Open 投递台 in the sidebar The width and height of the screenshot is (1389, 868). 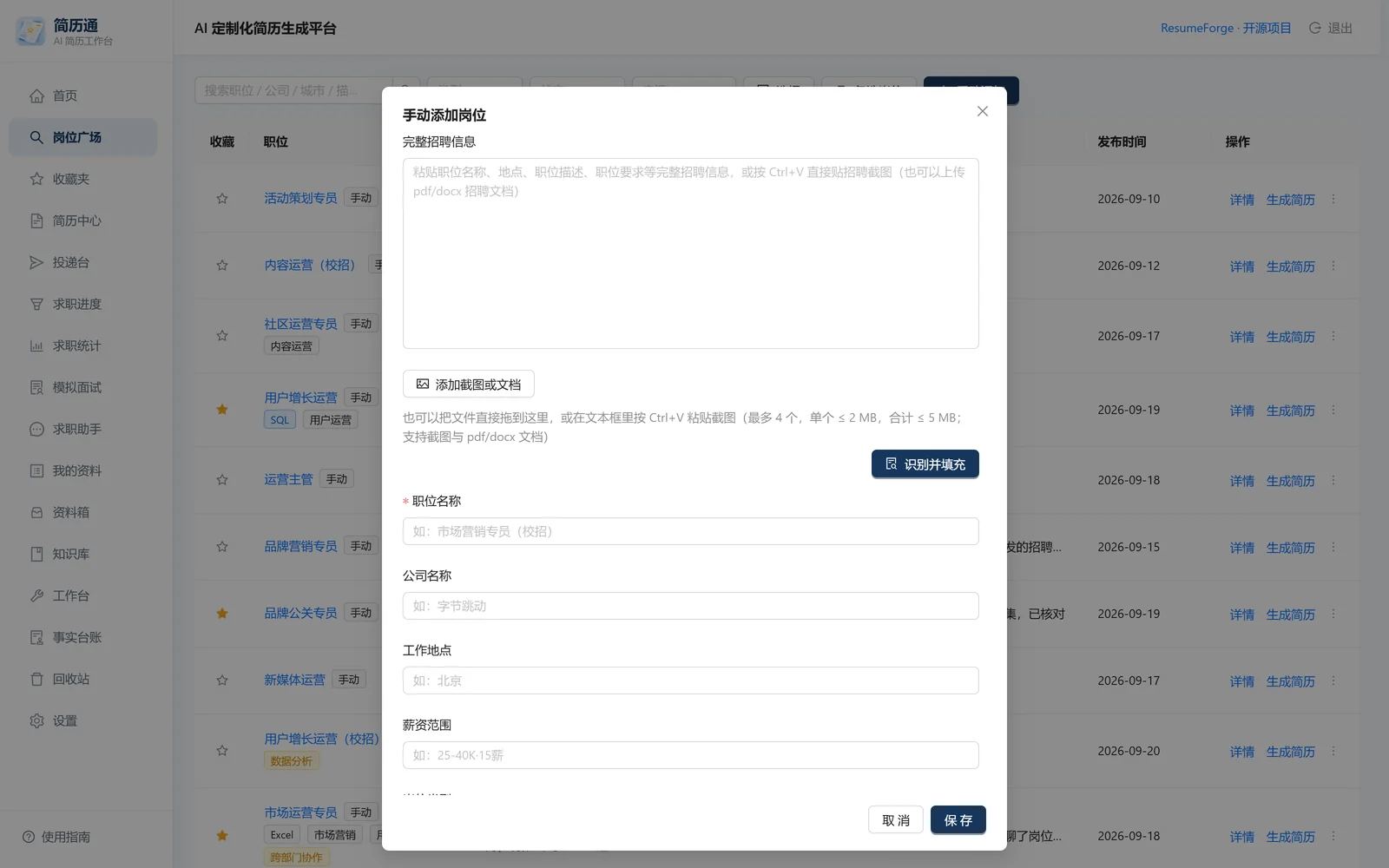83,262
